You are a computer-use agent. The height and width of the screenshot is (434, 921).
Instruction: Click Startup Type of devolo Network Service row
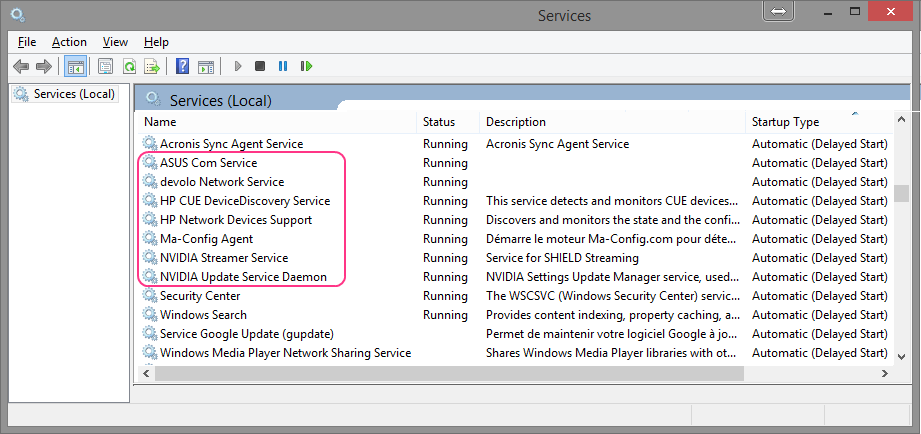pos(819,181)
